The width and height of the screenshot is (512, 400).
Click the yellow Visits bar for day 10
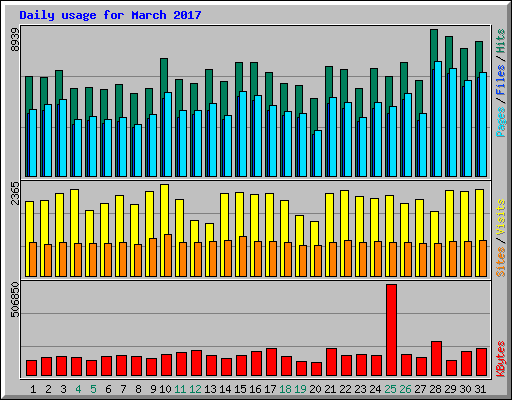point(164,210)
